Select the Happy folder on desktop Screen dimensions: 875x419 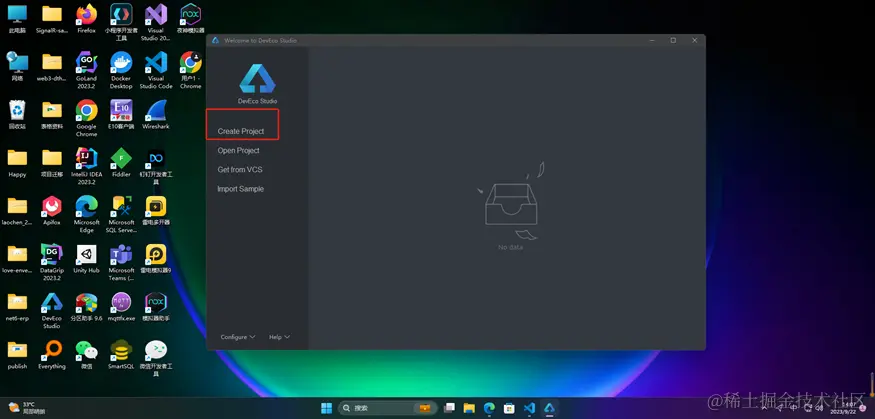[17, 163]
